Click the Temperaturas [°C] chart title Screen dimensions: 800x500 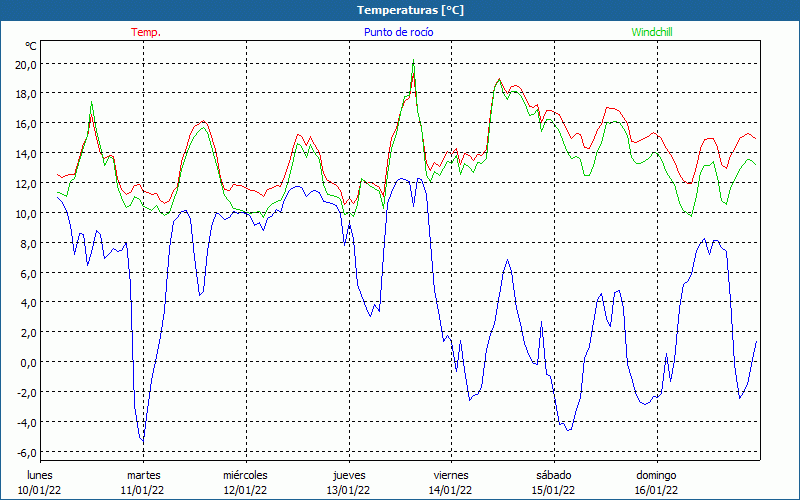(410, 10)
